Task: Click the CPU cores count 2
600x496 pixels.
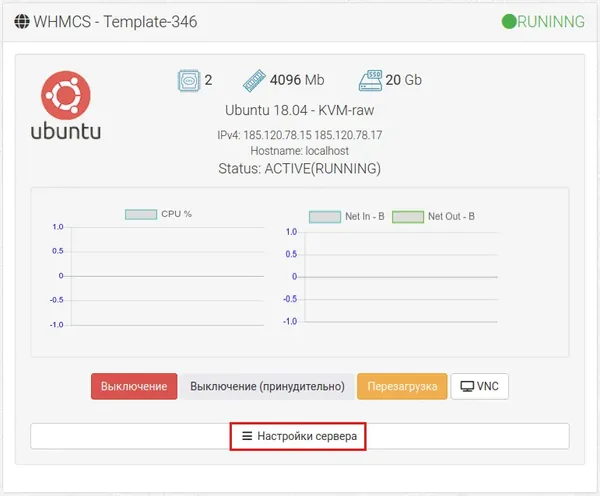Action: click(x=208, y=80)
